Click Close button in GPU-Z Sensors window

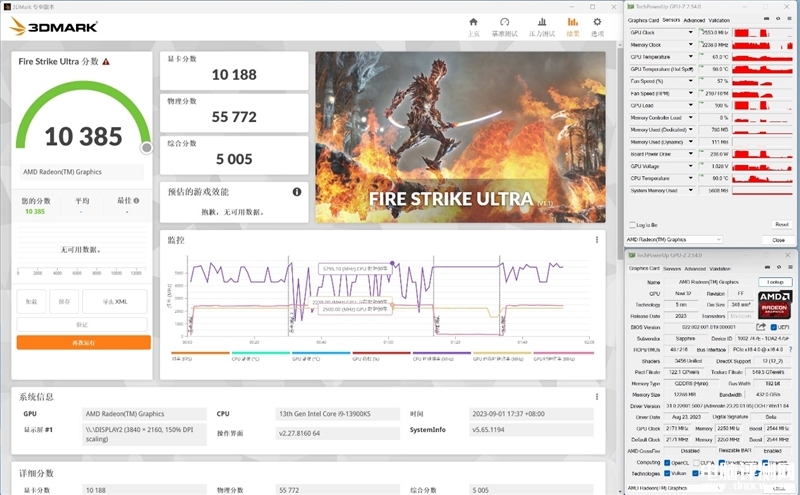coord(778,240)
